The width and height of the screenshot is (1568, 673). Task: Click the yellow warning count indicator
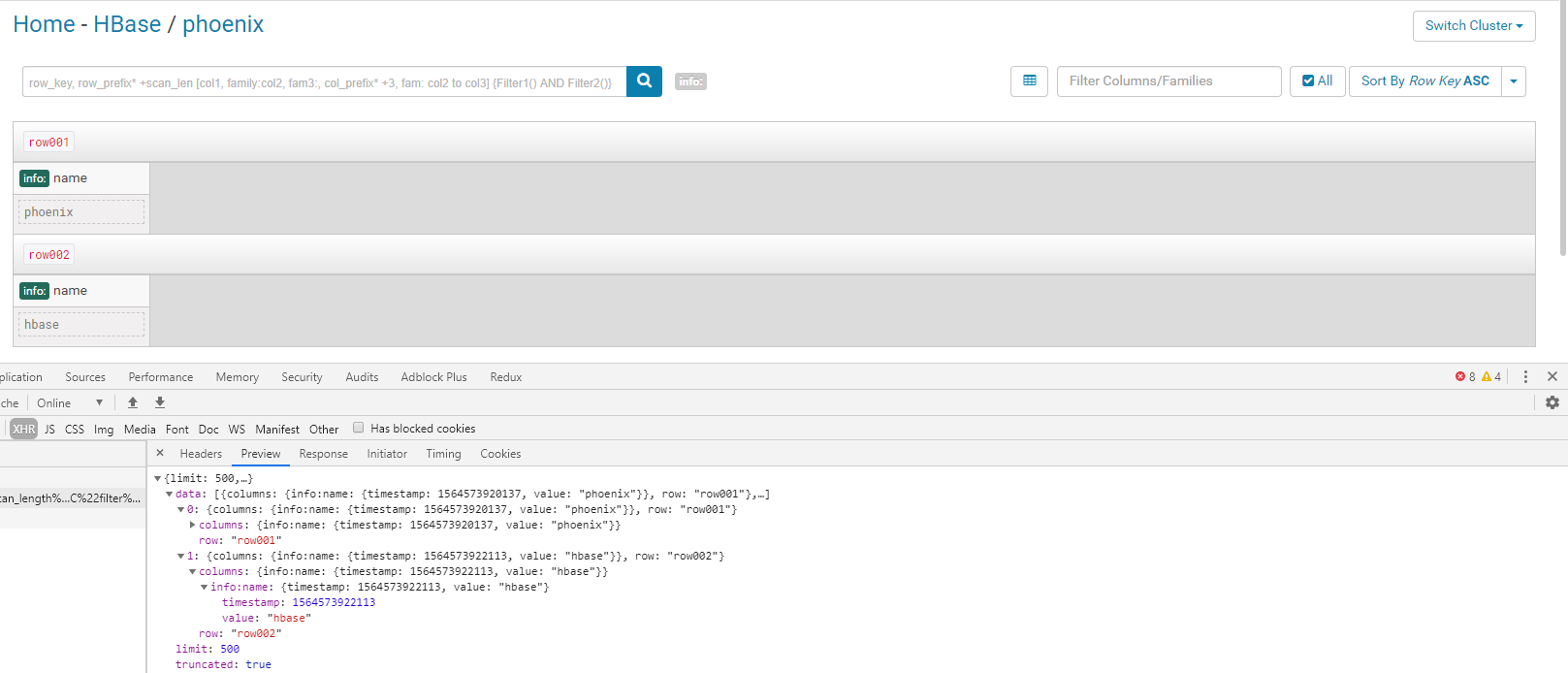(x=1491, y=376)
